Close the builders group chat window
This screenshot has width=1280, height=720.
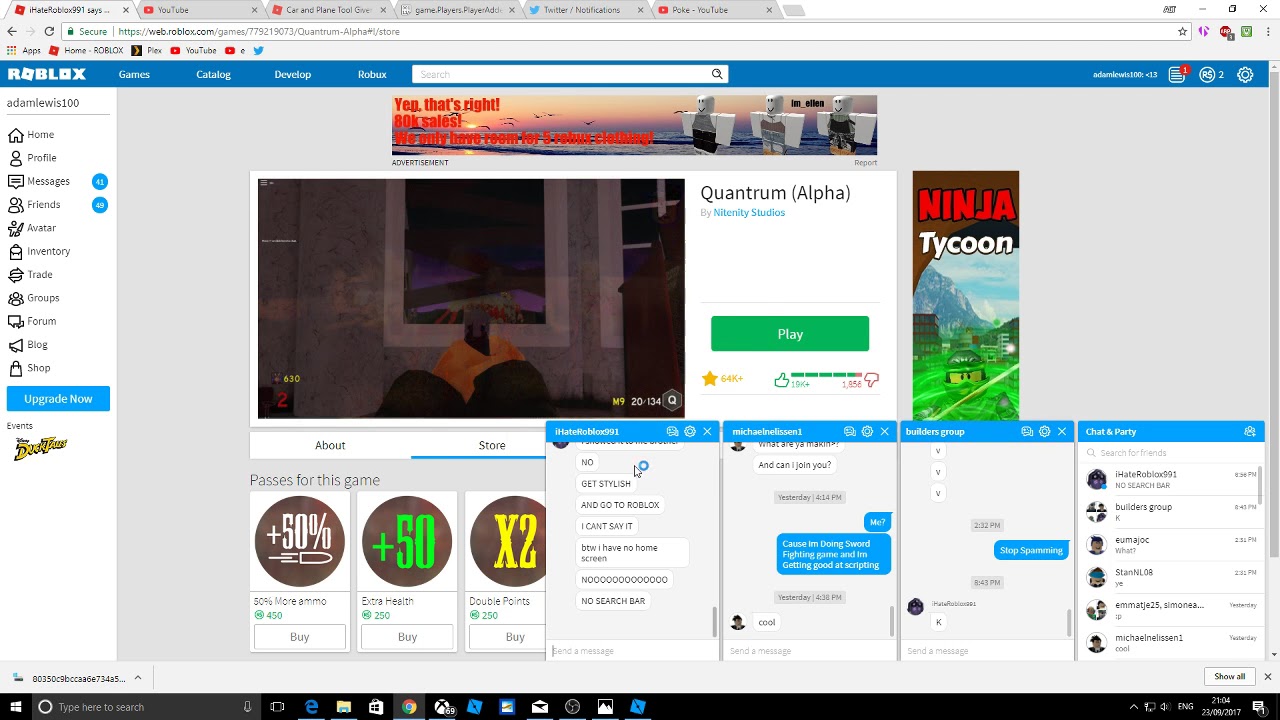tap(1062, 431)
